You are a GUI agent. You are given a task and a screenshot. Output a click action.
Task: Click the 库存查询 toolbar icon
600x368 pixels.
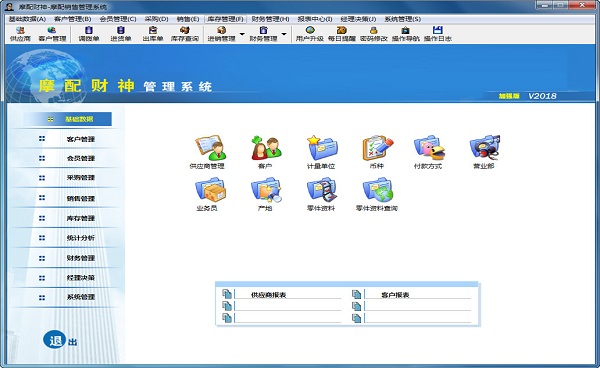tap(185, 34)
